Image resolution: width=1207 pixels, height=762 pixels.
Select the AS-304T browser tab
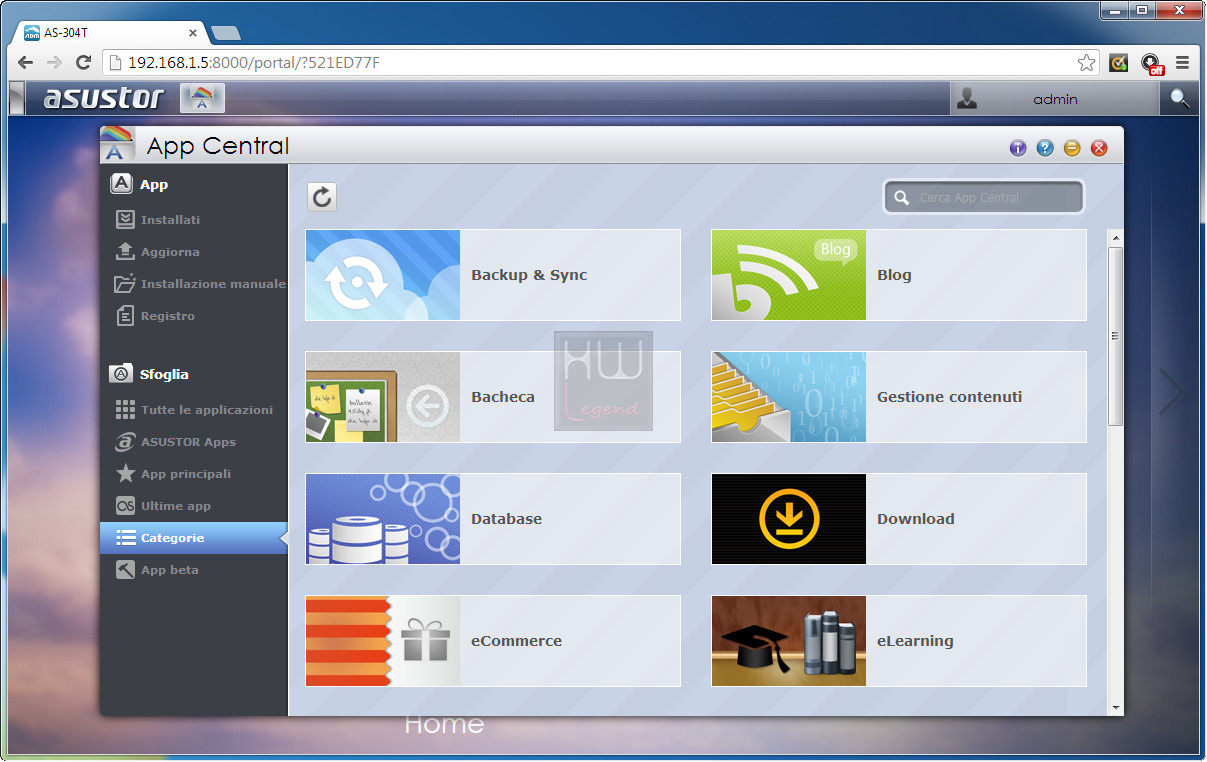pyautogui.click(x=109, y=33)
